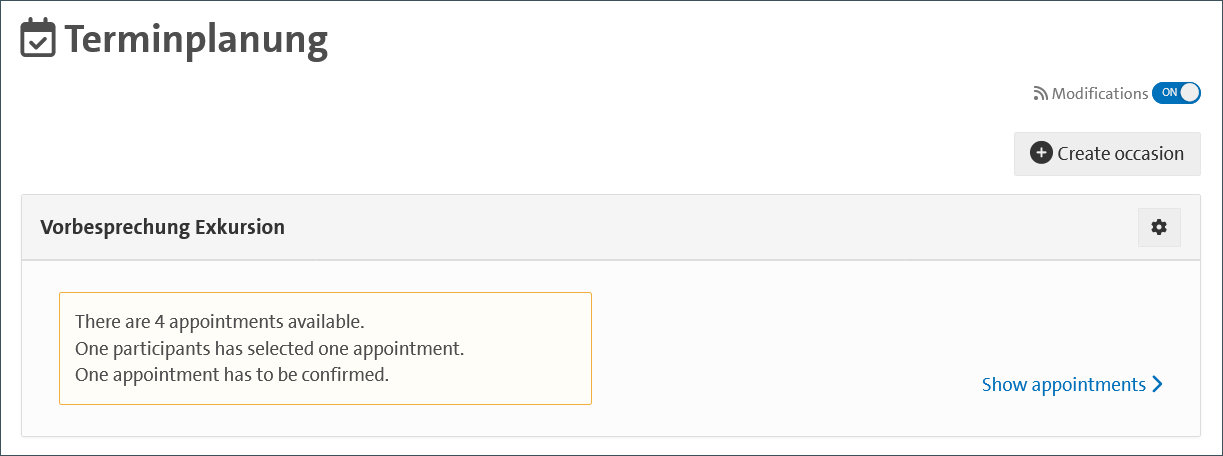Click 'One participants has selected one appointment' line
Screen dimensions: 1223x456
point(270,350)
